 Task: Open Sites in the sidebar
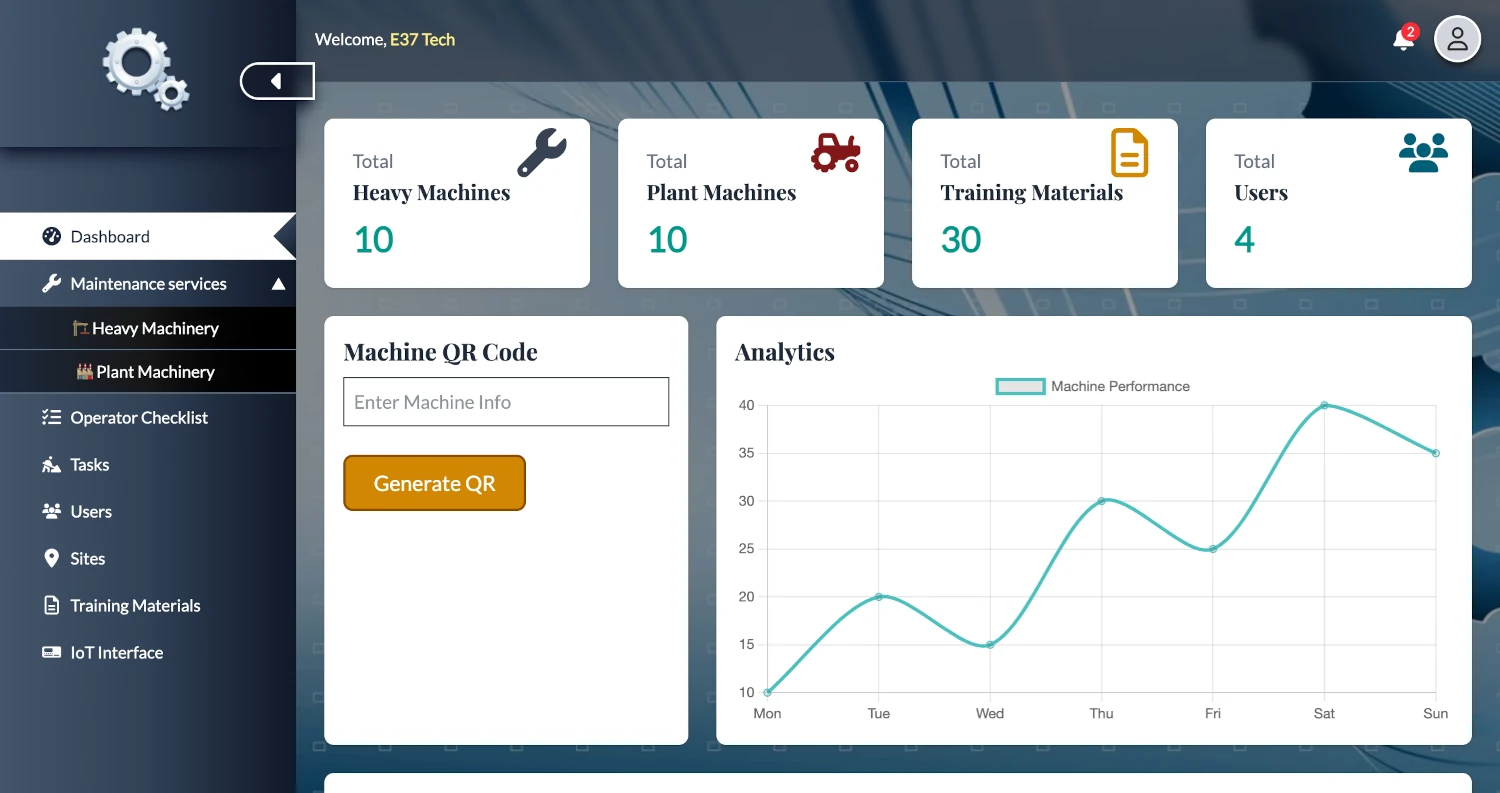coord(148,558)
